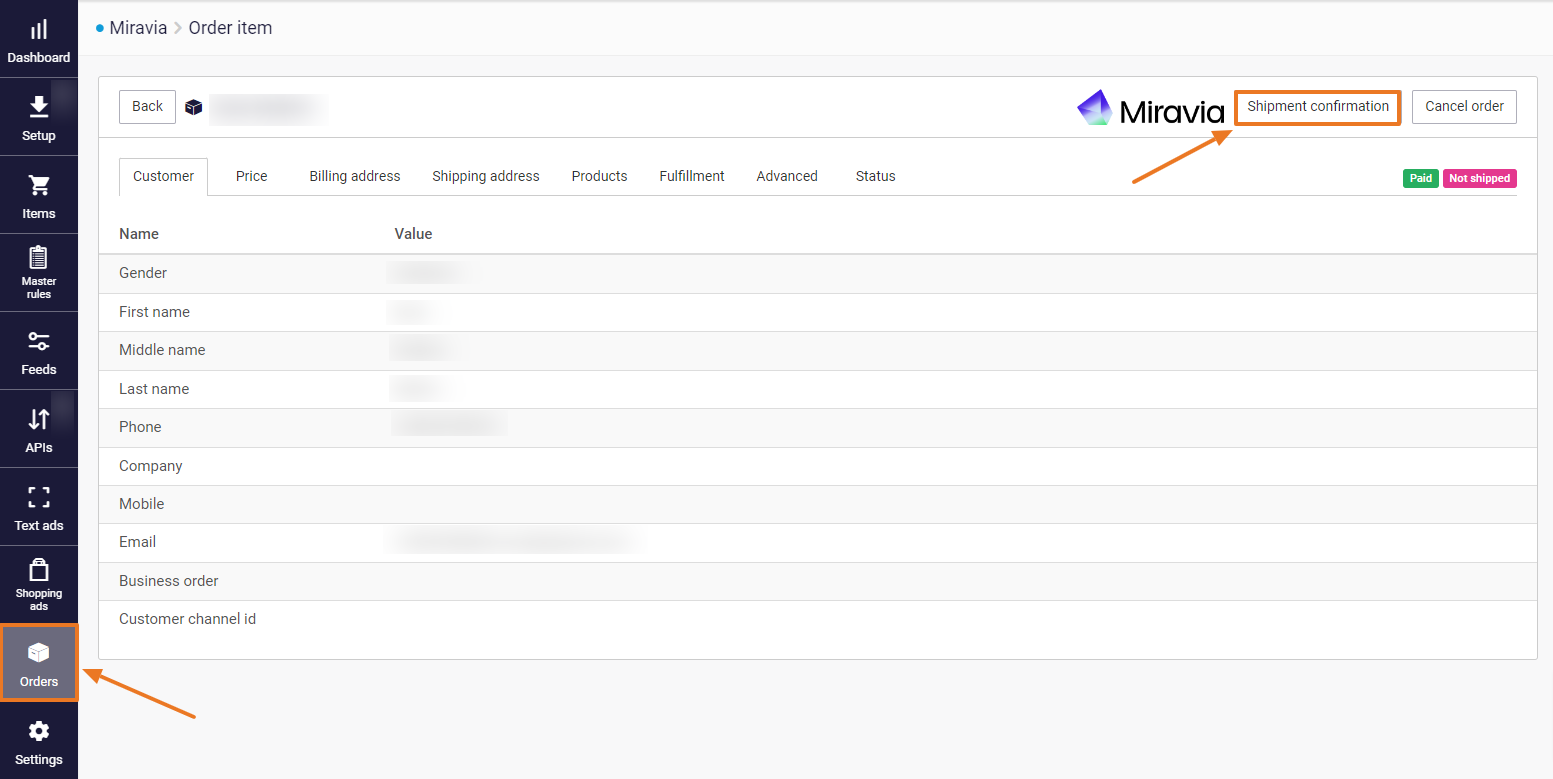Screen dimensions: 1553x779
Task: Select the Feeds sidebar icon
Action: (x=38, y=350)
